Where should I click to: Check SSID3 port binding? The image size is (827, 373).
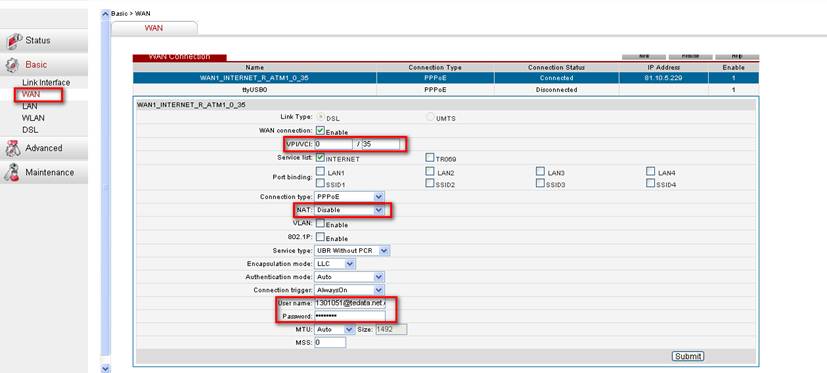tap(540, 183)
